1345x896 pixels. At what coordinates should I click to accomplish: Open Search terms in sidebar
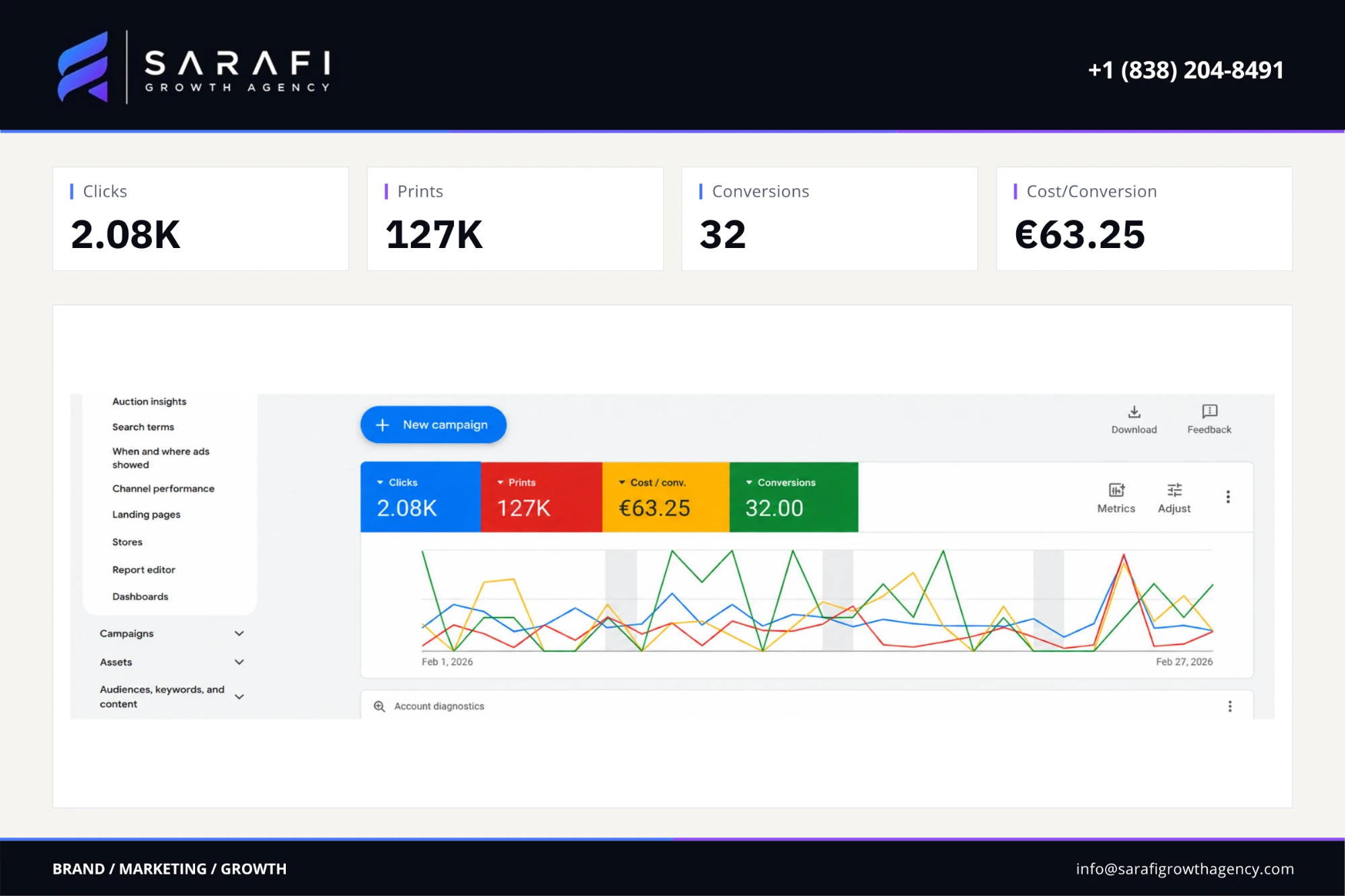click(x=143, y=427)
